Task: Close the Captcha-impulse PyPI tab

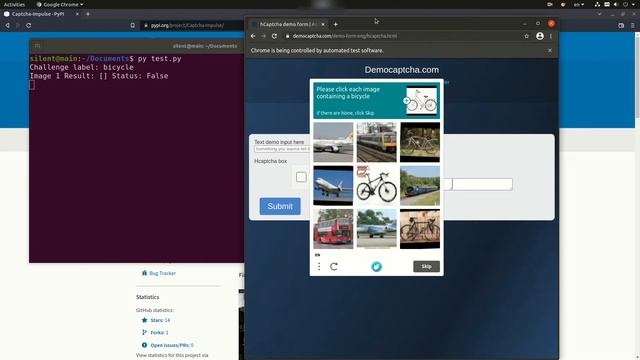Action: click(x=77, y=14)
